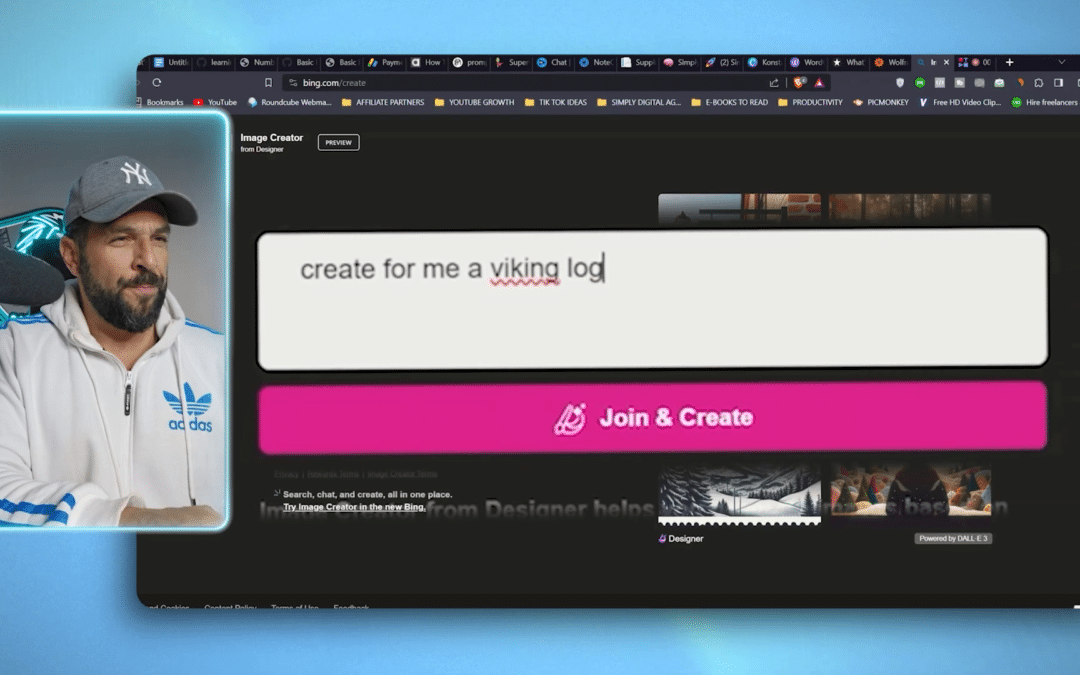
Task: Click the orange extension icon in toolbar
Action: click(1019, 83)
